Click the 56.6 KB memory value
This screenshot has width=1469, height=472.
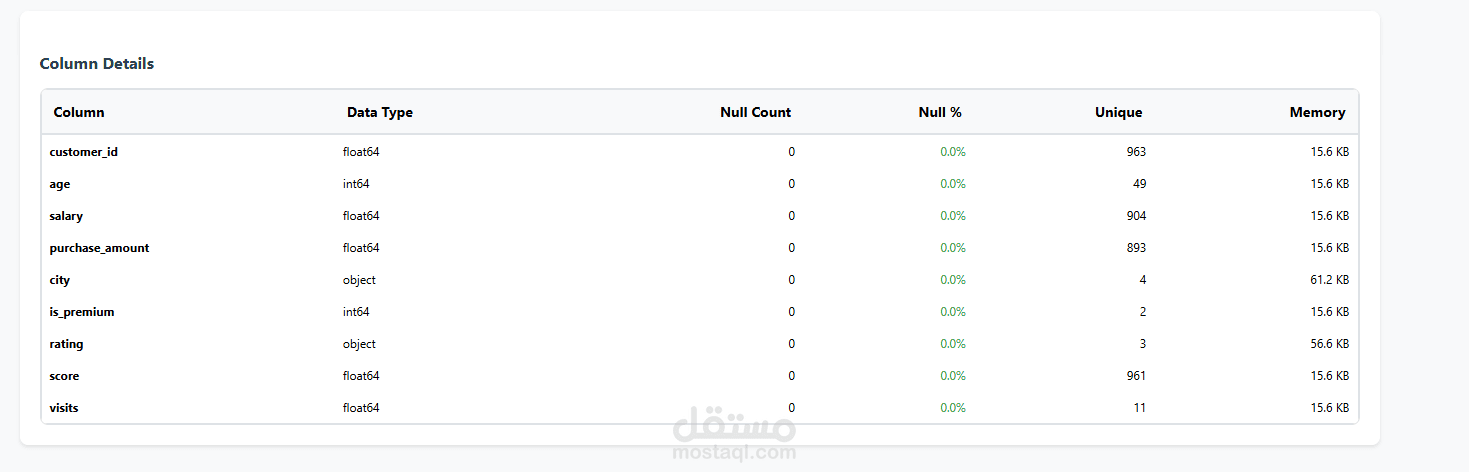tap(1329, 344)
